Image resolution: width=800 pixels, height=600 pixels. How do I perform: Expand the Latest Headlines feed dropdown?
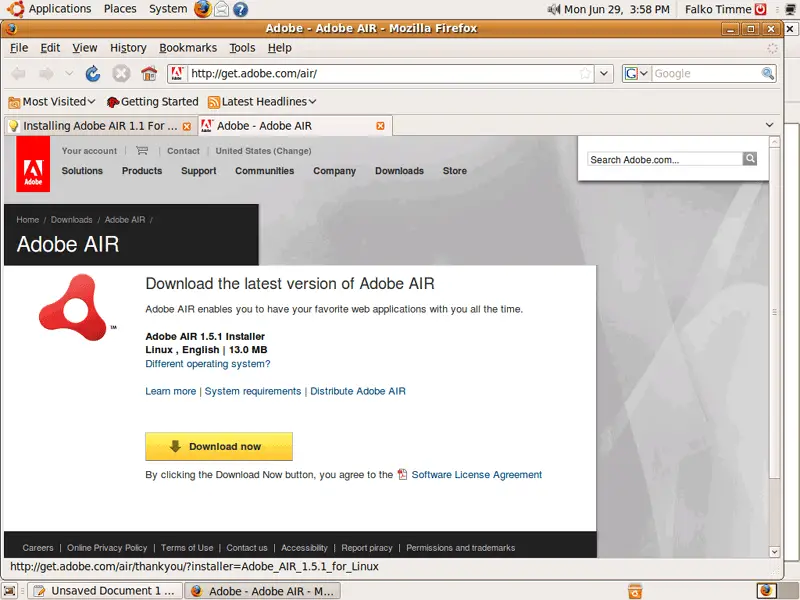[312, 102]
